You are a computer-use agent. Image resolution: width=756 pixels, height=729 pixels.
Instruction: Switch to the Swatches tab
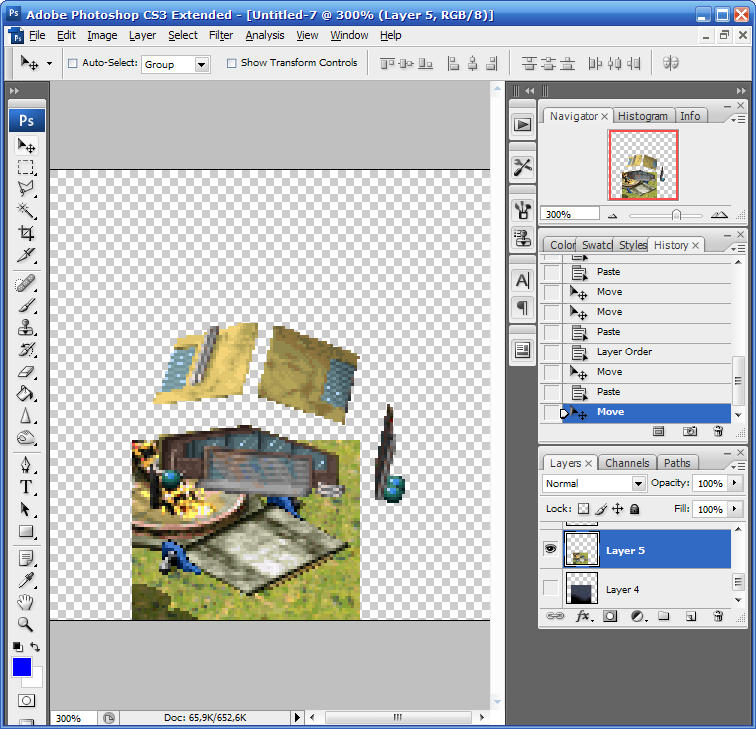(596, 245)
